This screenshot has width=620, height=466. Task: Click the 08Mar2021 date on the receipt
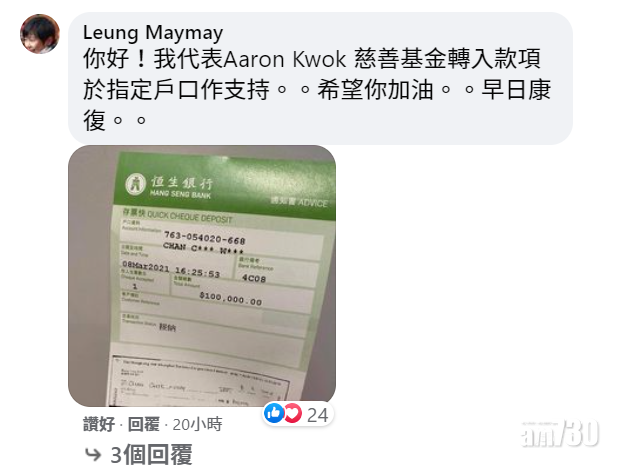[x=146, y=266]
